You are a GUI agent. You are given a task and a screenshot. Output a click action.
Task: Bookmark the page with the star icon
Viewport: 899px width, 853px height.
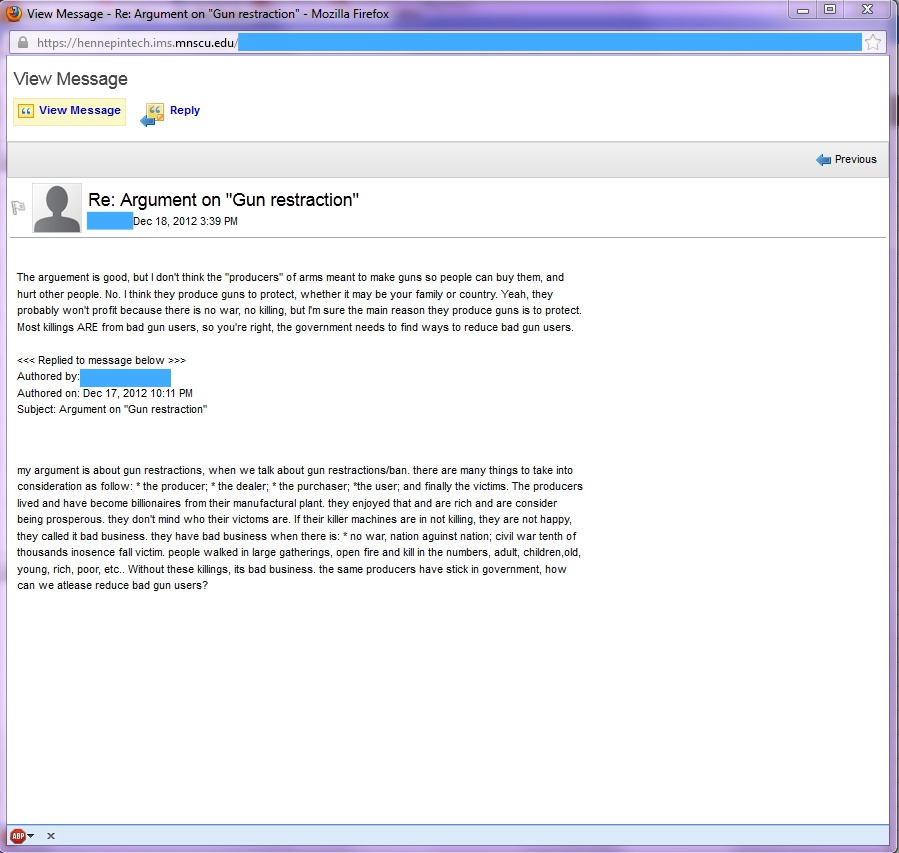coord(873,42)
